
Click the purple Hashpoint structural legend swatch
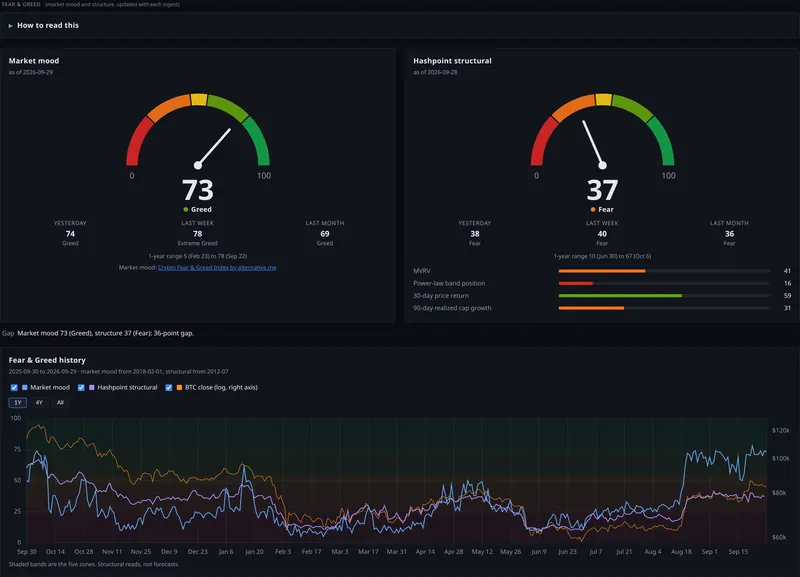pyautogui.click(x=92, y=388)
